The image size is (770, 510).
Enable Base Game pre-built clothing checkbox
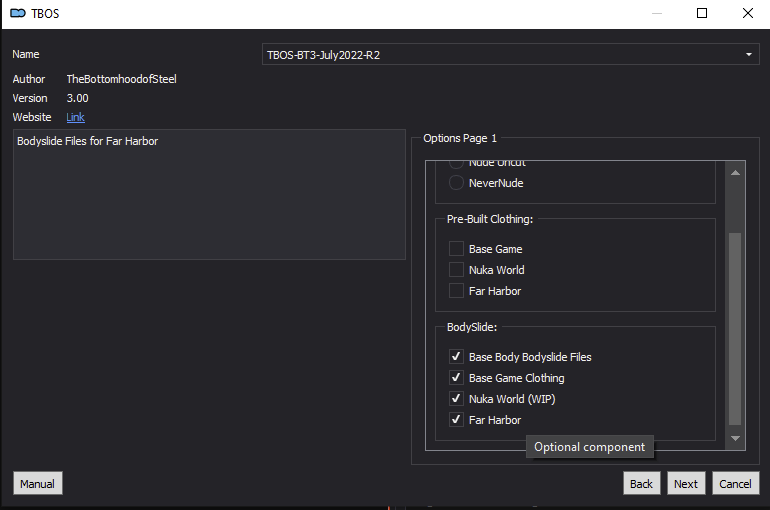coord(456,249)
